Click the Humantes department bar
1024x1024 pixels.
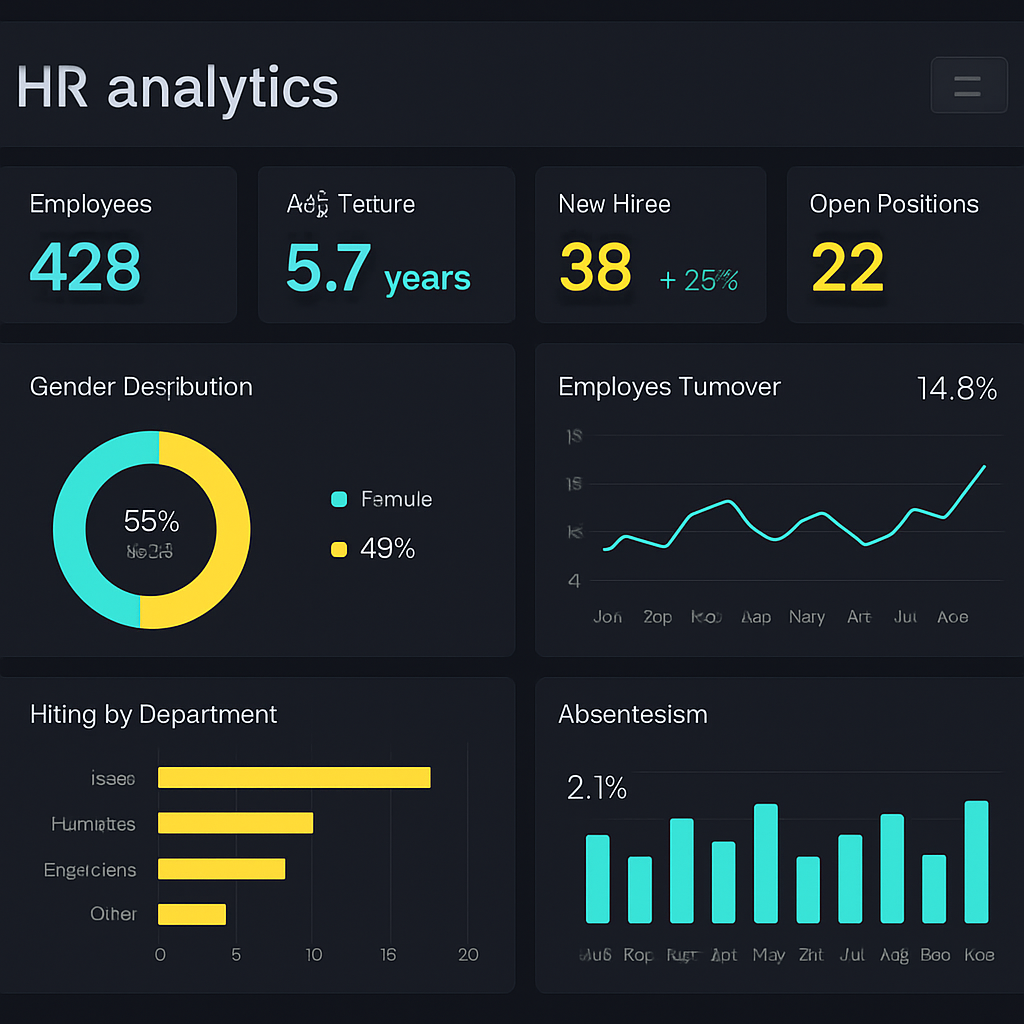coord(235,823)
